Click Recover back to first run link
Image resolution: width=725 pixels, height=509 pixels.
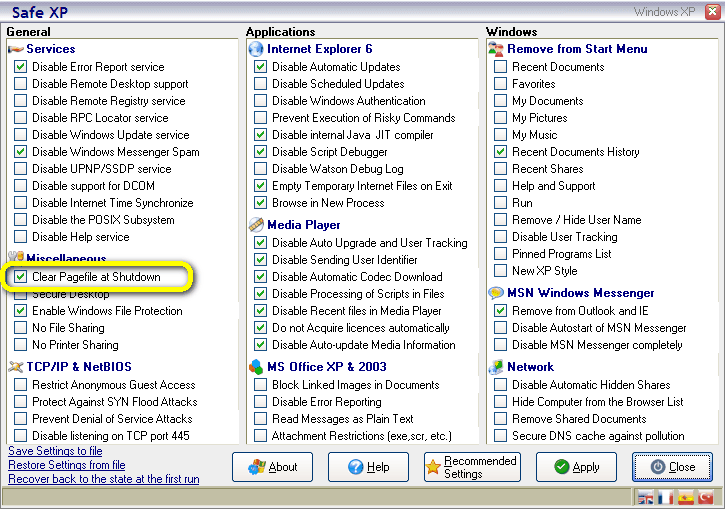tap(104, 479)
